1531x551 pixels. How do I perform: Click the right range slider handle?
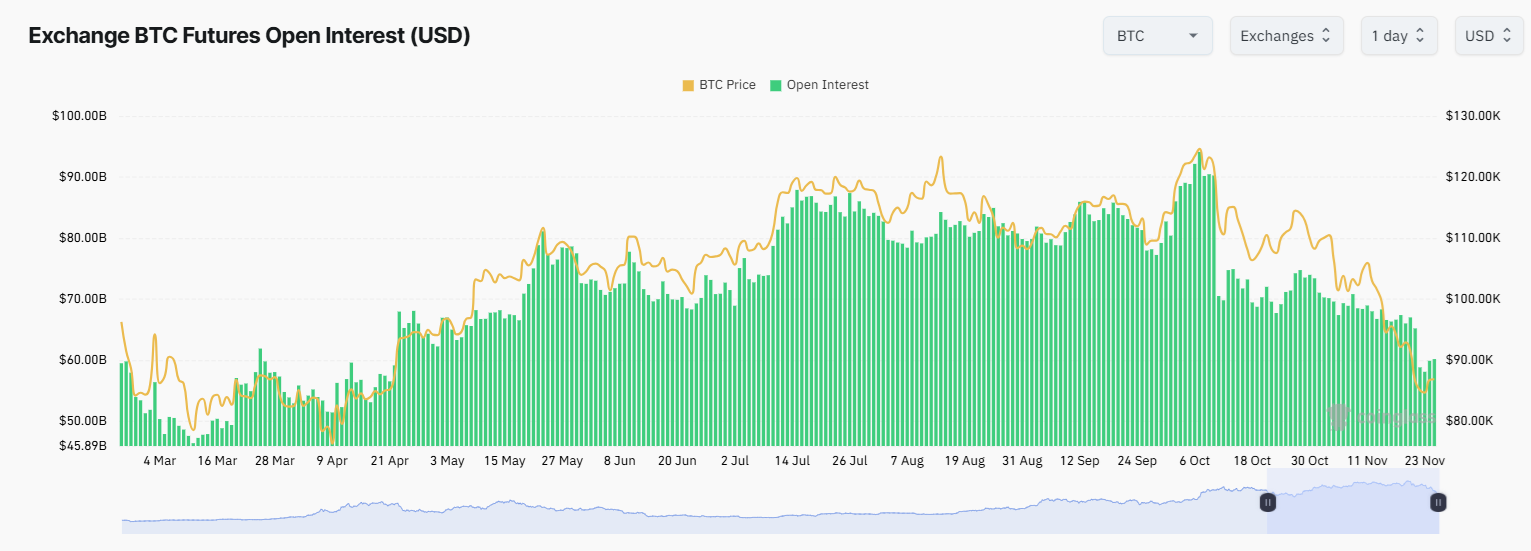pyautogui.click(x=1439, y=502)
